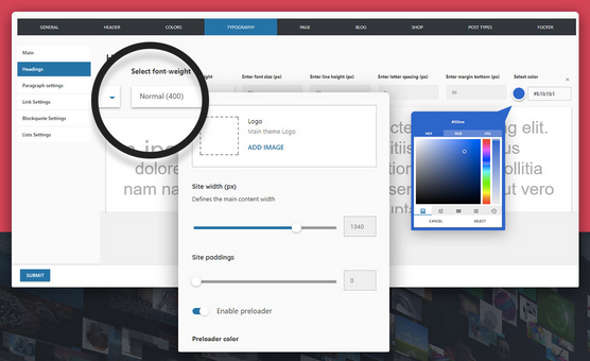The image size is (590, 361).
Task: Click the alpha opacity slider strip
Action: [x=496, y=171]
